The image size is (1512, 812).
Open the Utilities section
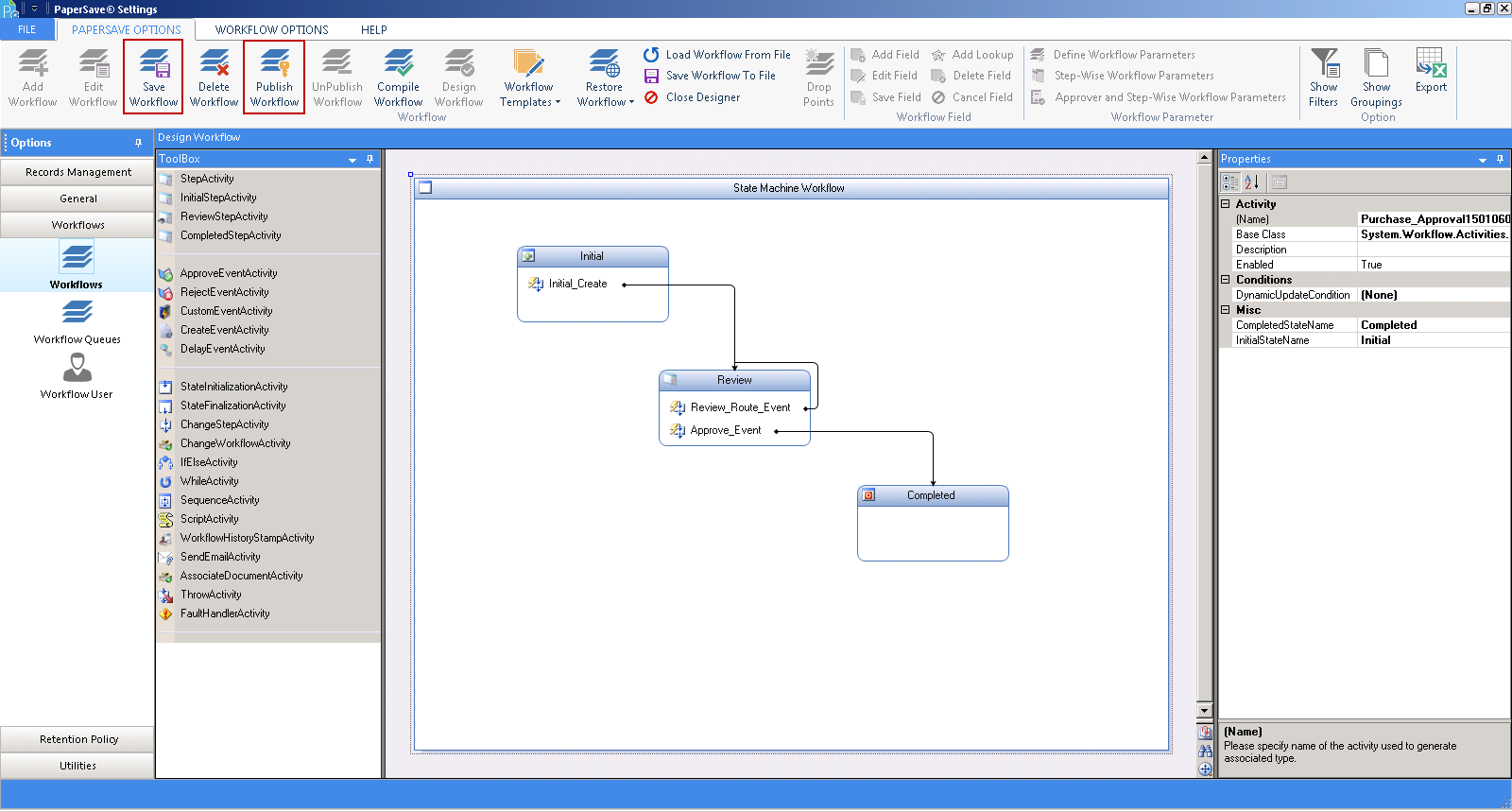click(77, 766)
